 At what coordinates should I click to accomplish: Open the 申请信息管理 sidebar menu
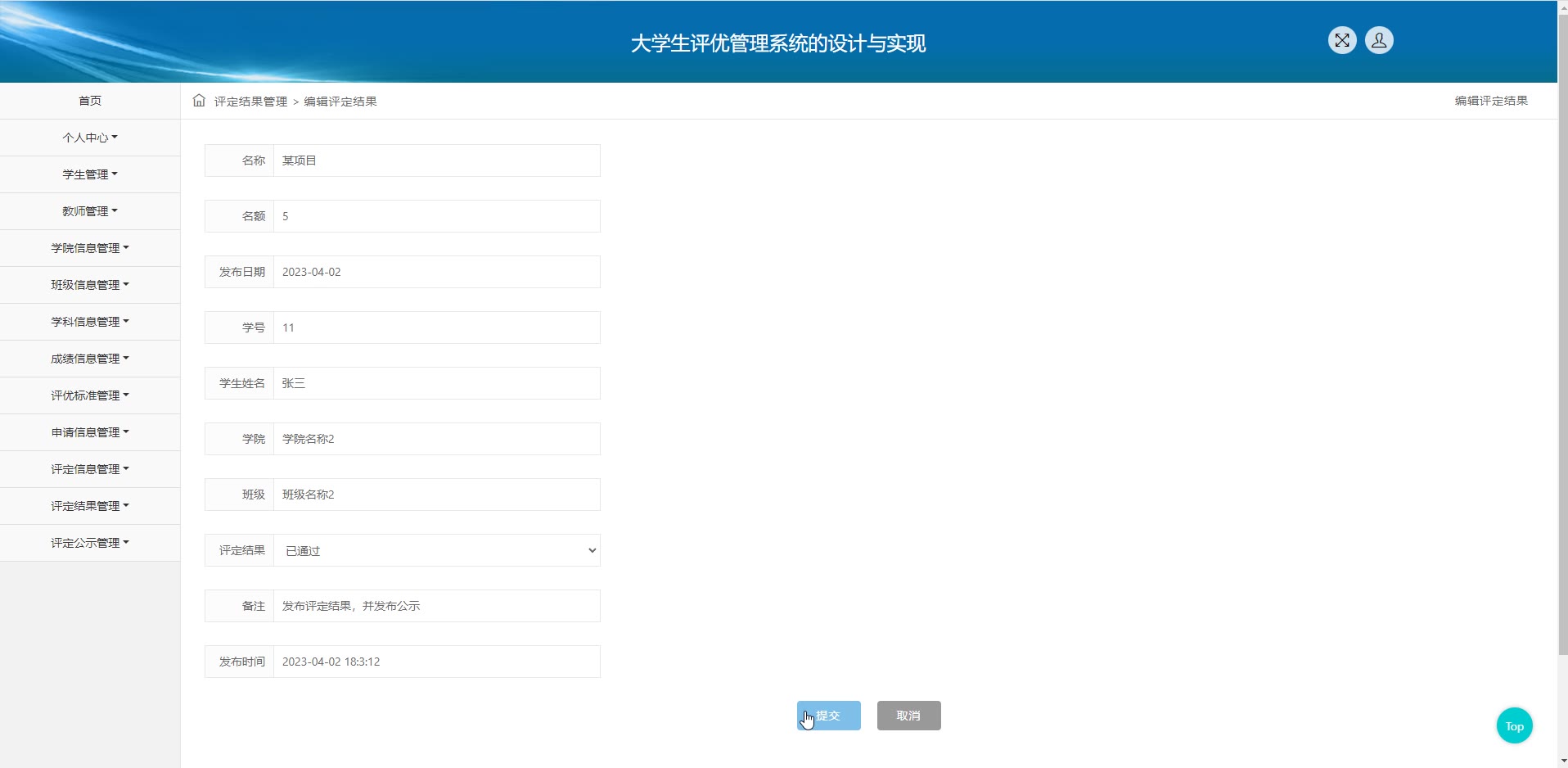pos(90,432)
